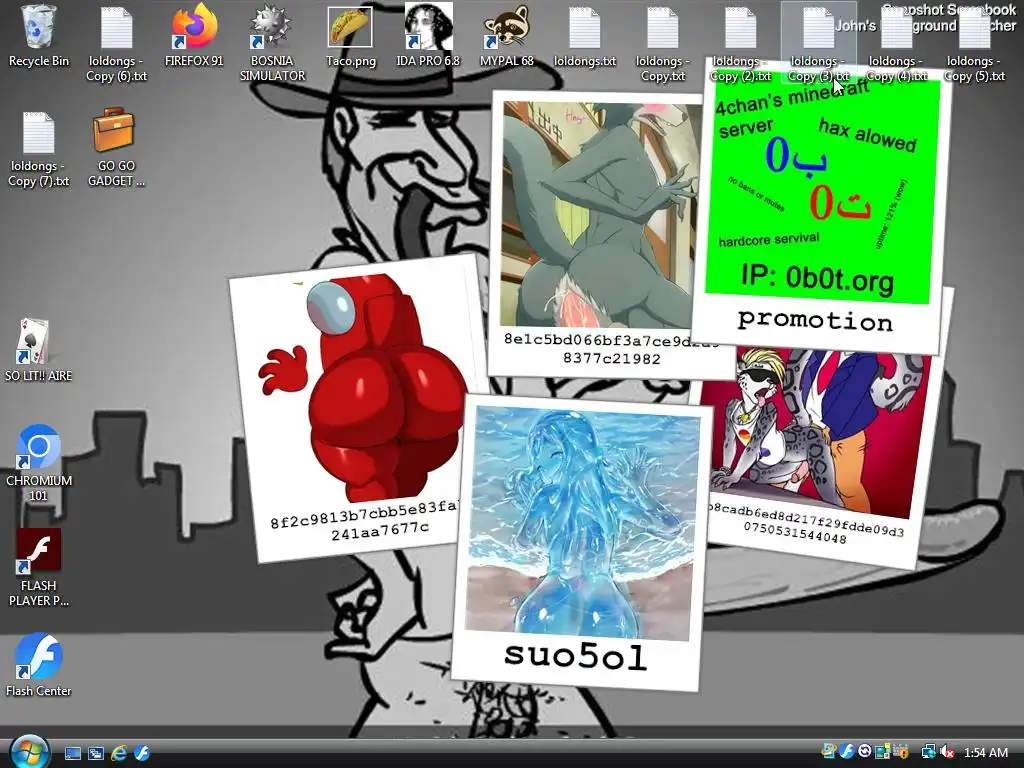Open the MYPAL 68 browser shortcut
The image size is (1024, 768).
507,37
